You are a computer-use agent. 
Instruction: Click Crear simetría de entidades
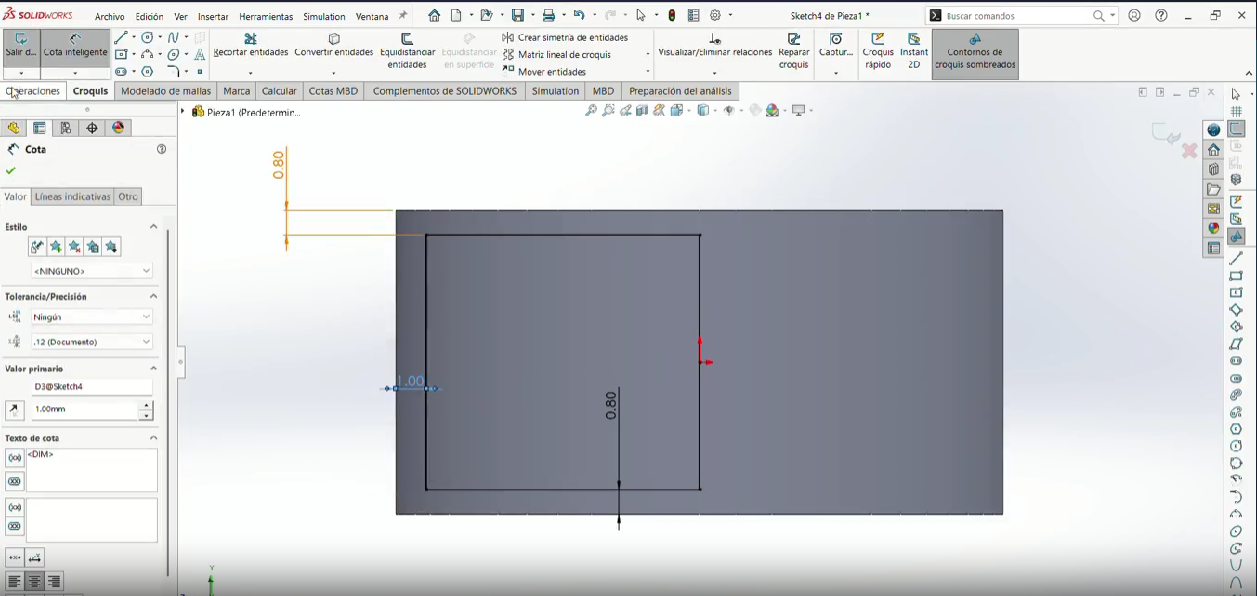point(566,38)
